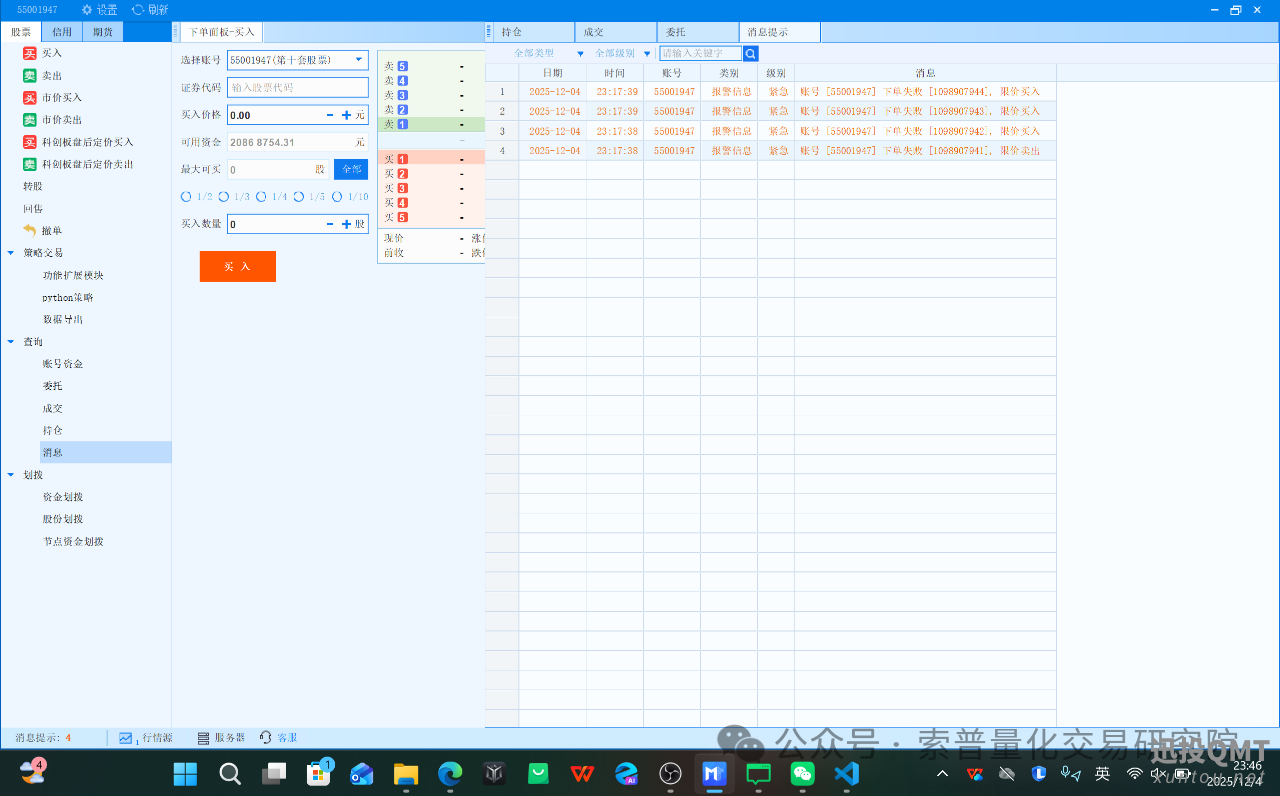Image resolution: width=1280 pixels, height=796 pixels.
Task: Click the red 买入 icon in sidebar
Action: pos(30,53)
